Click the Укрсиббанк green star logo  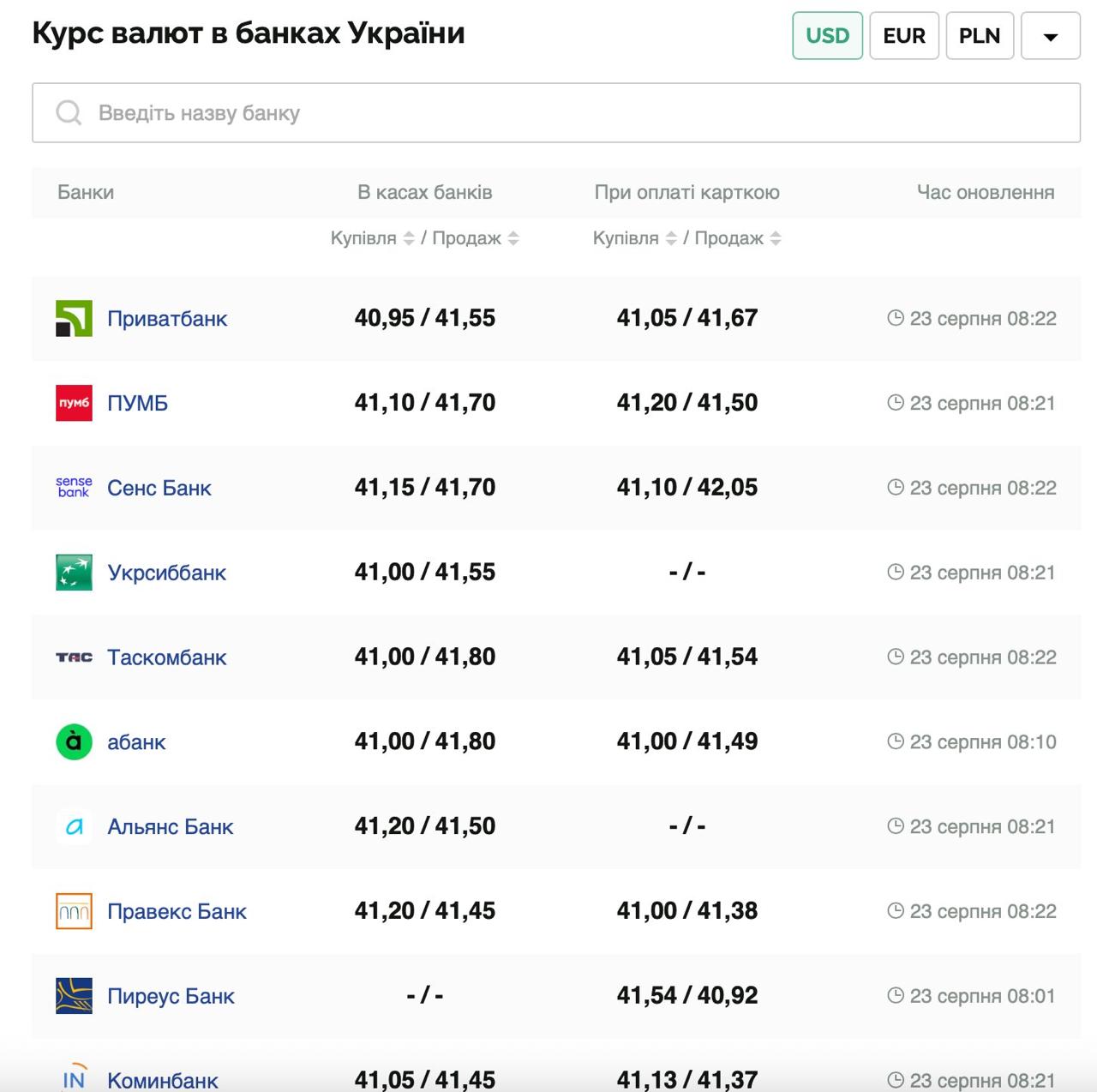click(x=74, y=573)
